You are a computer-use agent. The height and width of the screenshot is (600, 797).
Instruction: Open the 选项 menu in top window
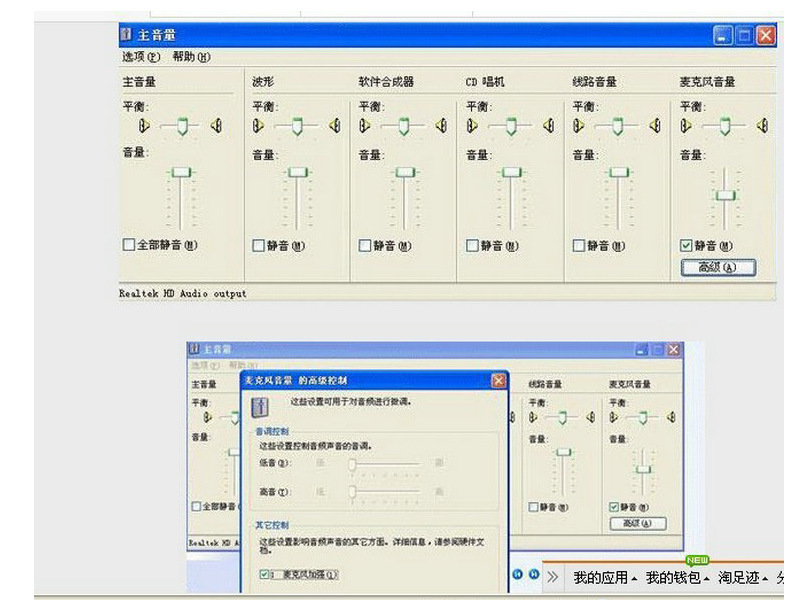pos(141,56)
